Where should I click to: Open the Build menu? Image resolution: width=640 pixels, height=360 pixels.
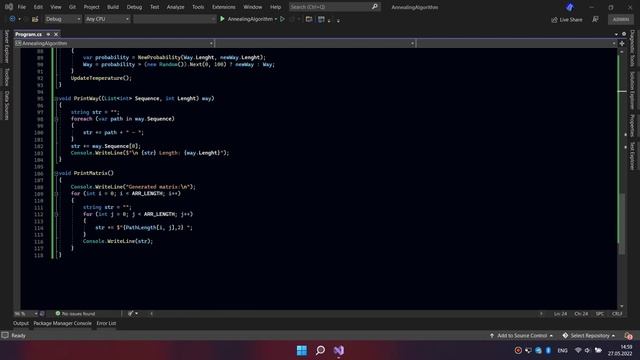point(113,7)
